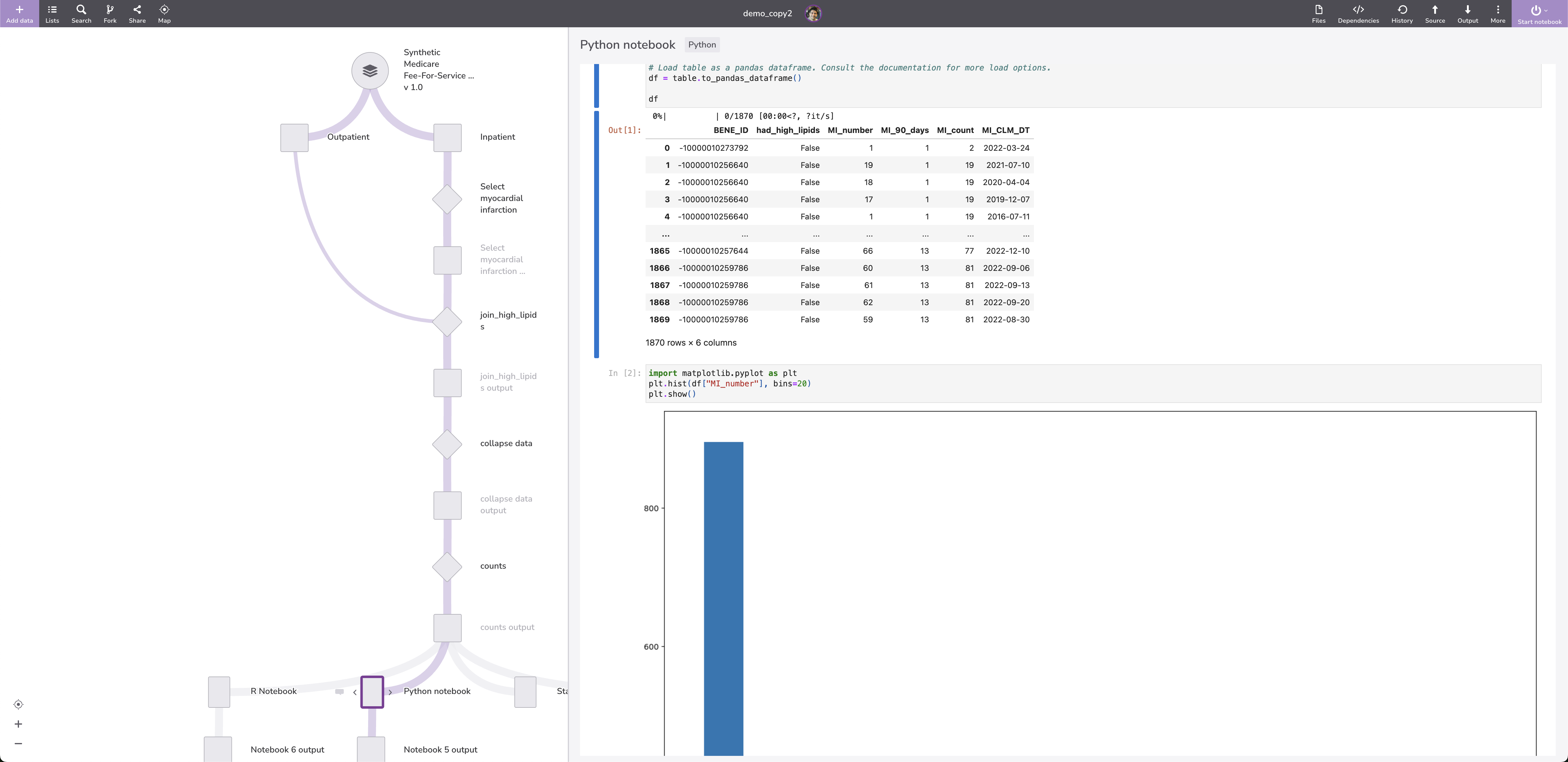The height and width of the screenshot is (762, 1568).
Task: Click the Output download icon
Action: click(1467, 10)
